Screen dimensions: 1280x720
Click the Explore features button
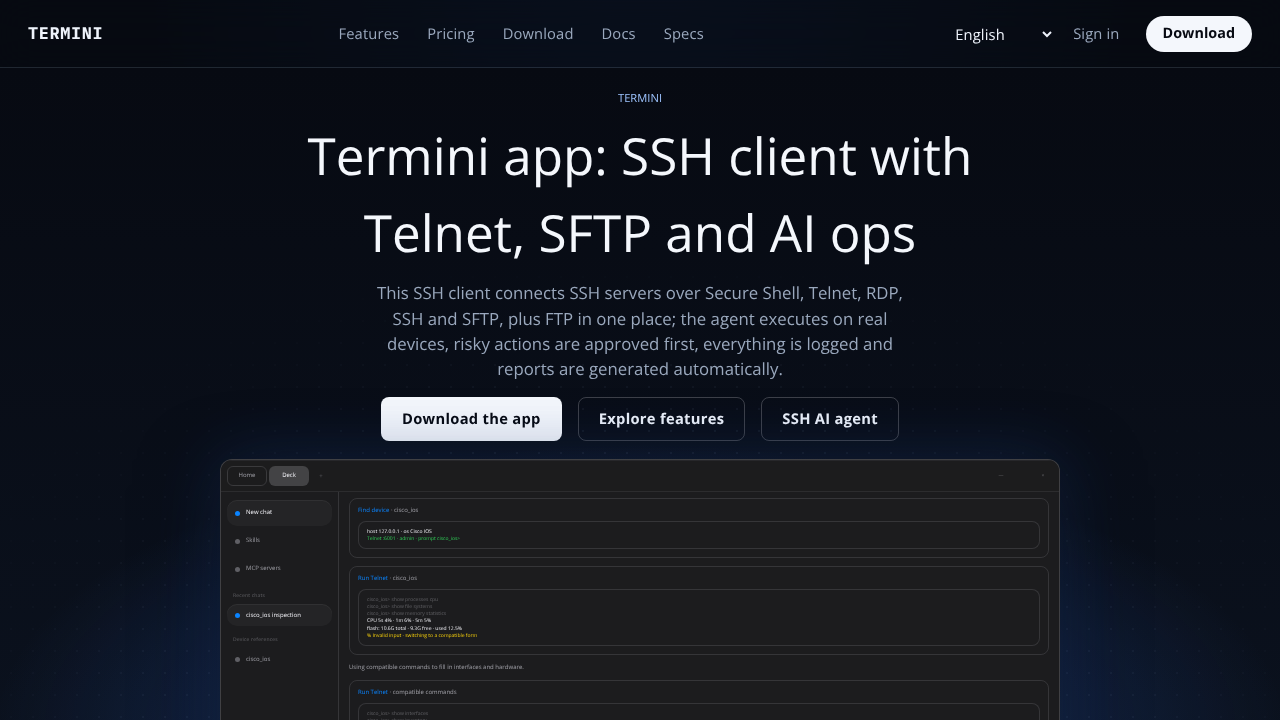click(661, 419)
